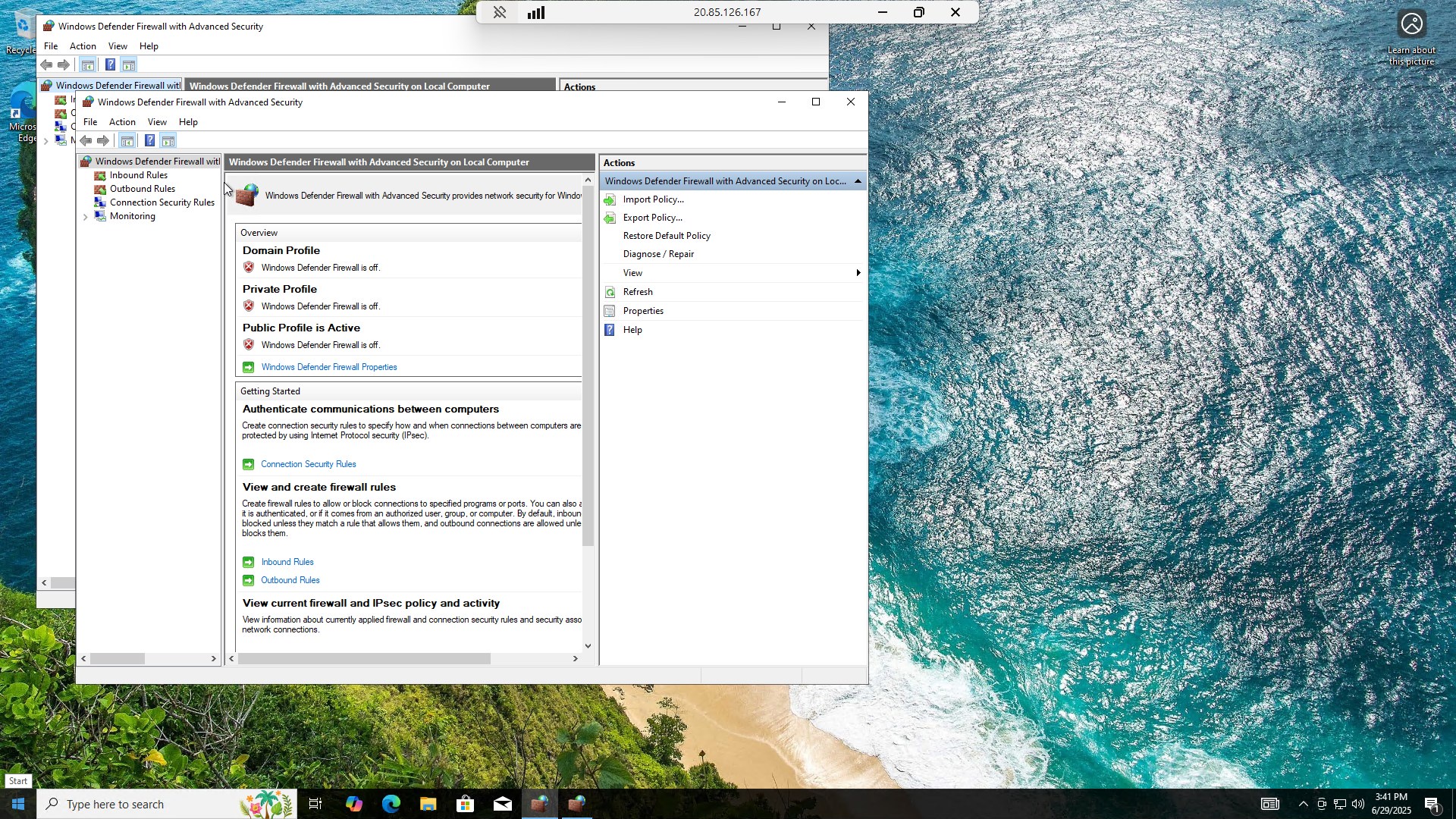Open Outbound Rules link in main pane
This screenshot has width=1456, height=819.
(x=290, y=580)
